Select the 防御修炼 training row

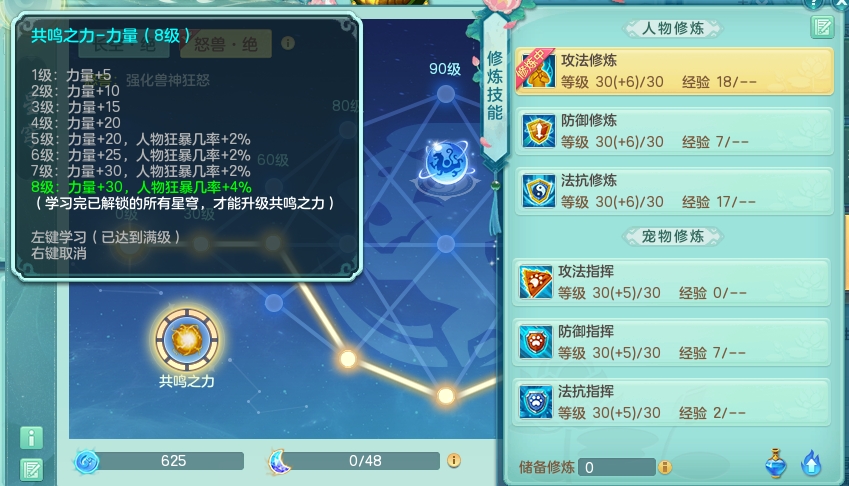tap(674, 132)
